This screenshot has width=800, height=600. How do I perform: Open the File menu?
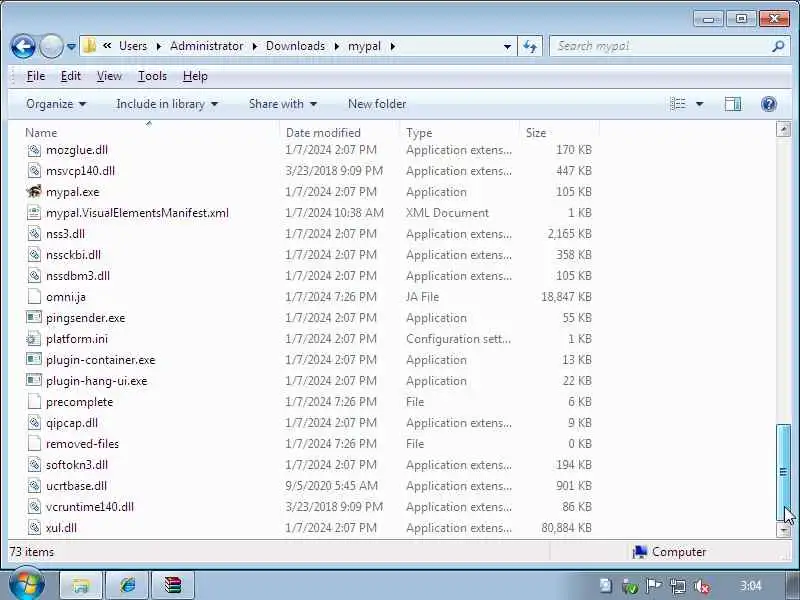36,76
